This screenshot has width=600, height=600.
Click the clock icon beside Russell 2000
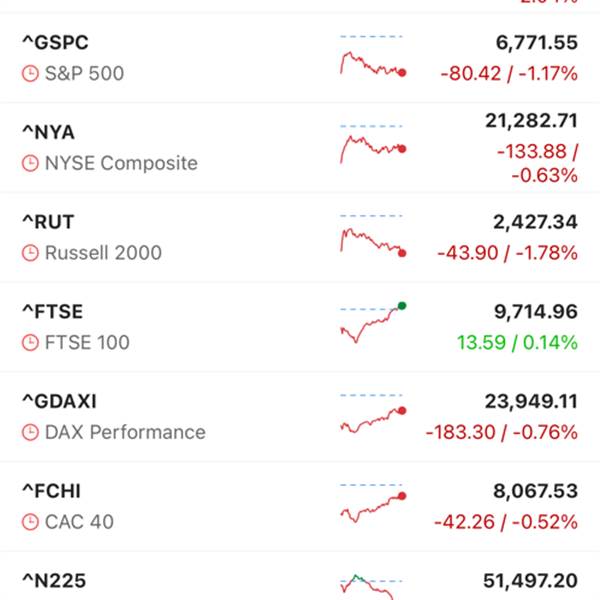tap(29, 254)
